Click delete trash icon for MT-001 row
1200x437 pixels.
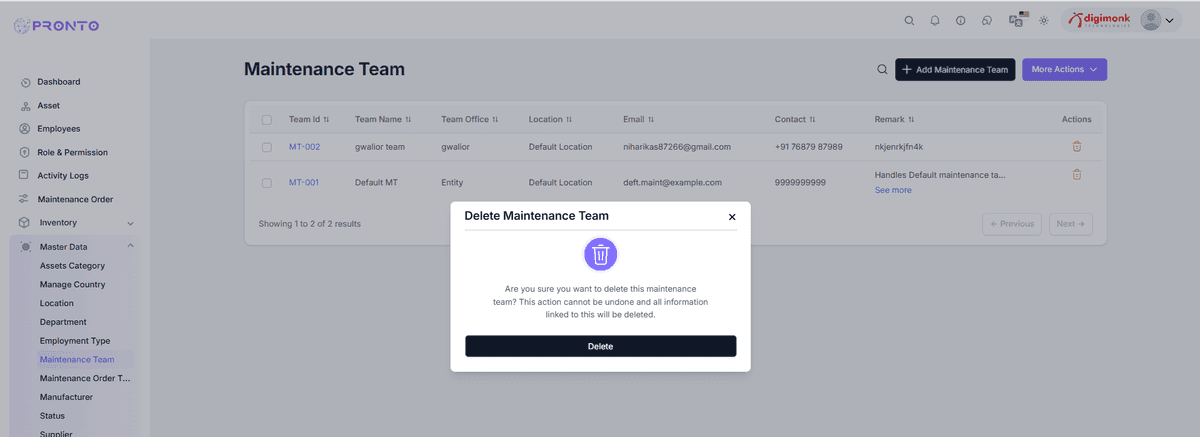pos(1077,174)
